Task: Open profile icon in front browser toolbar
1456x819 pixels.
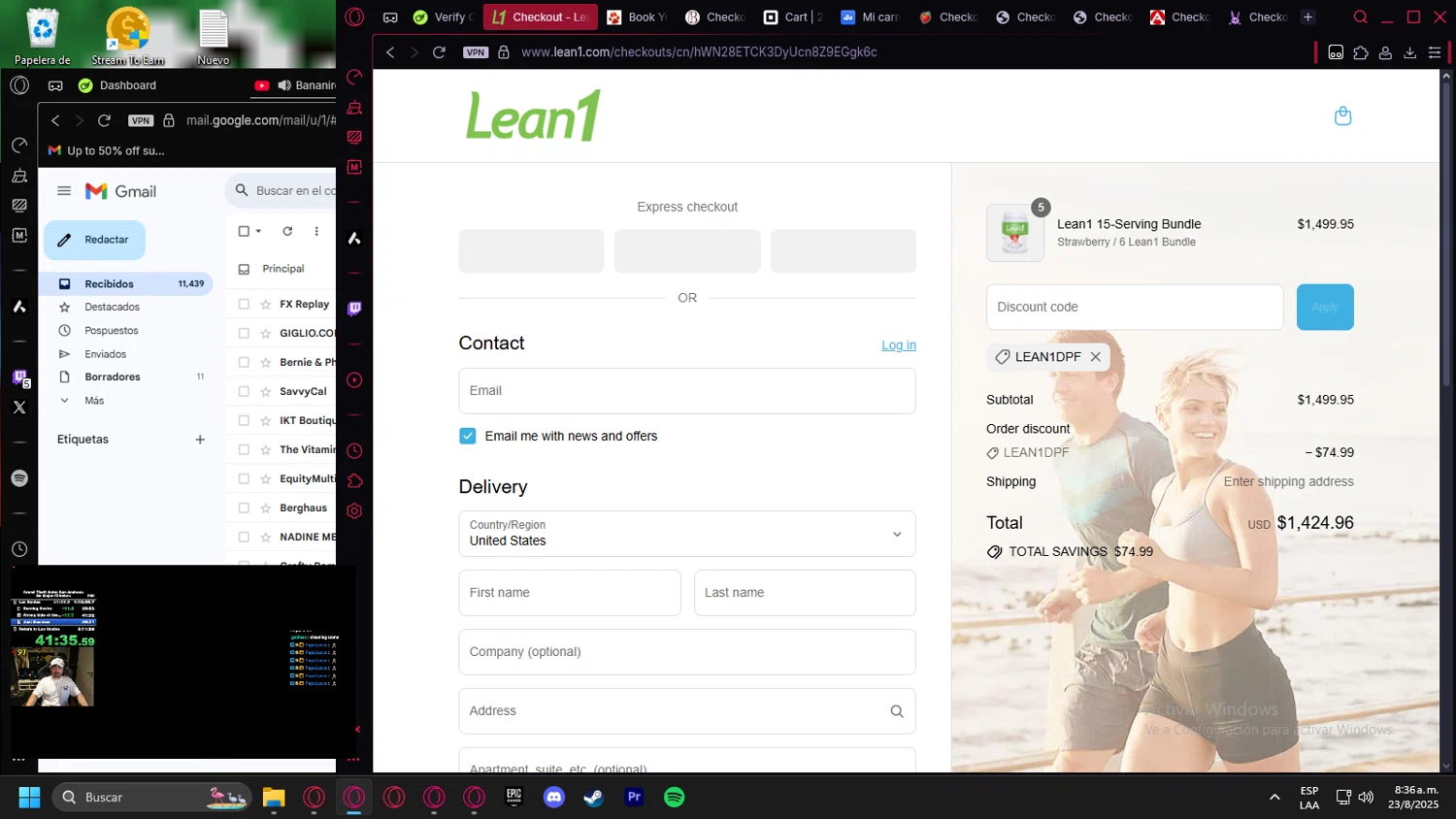Action: coord(1385,52)
